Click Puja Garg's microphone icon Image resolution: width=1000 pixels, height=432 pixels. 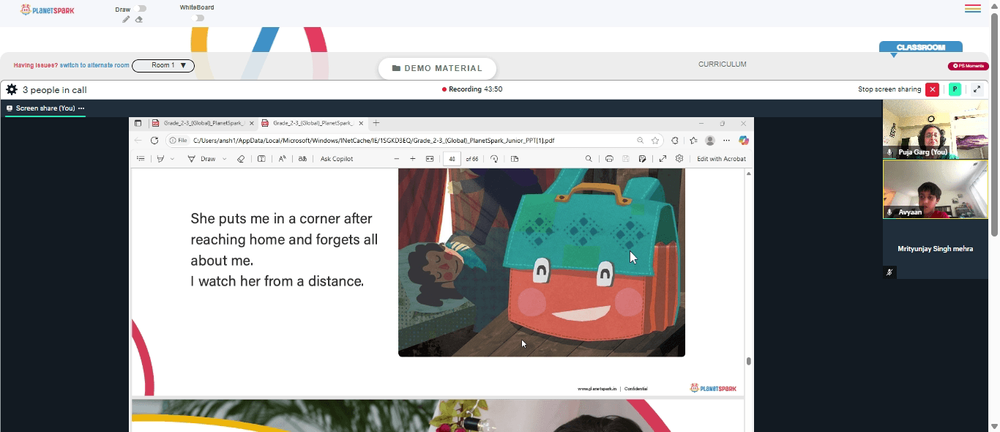click(890, 153)
